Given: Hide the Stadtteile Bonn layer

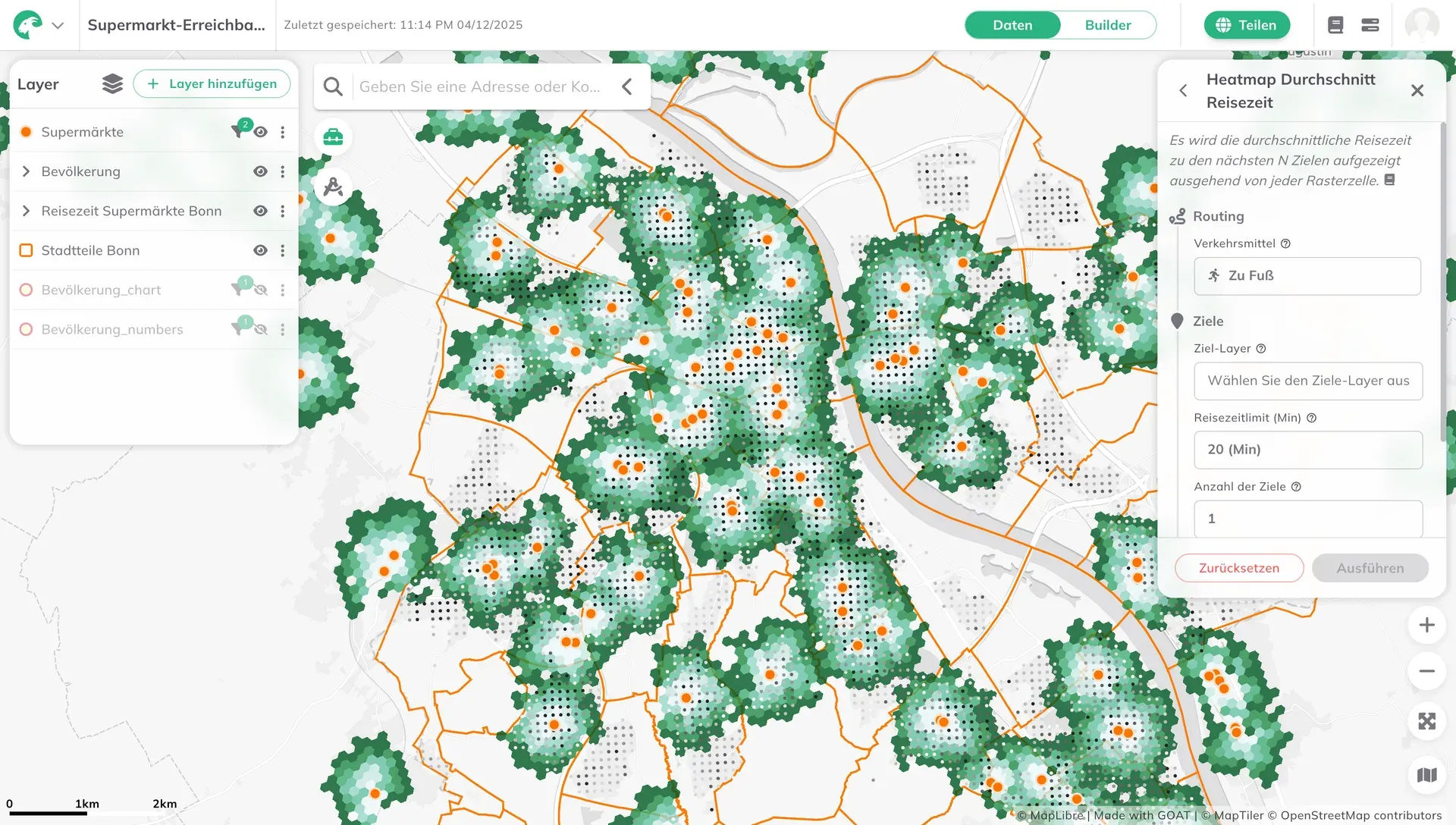Looking at the screenshot, I should point(260,250).
